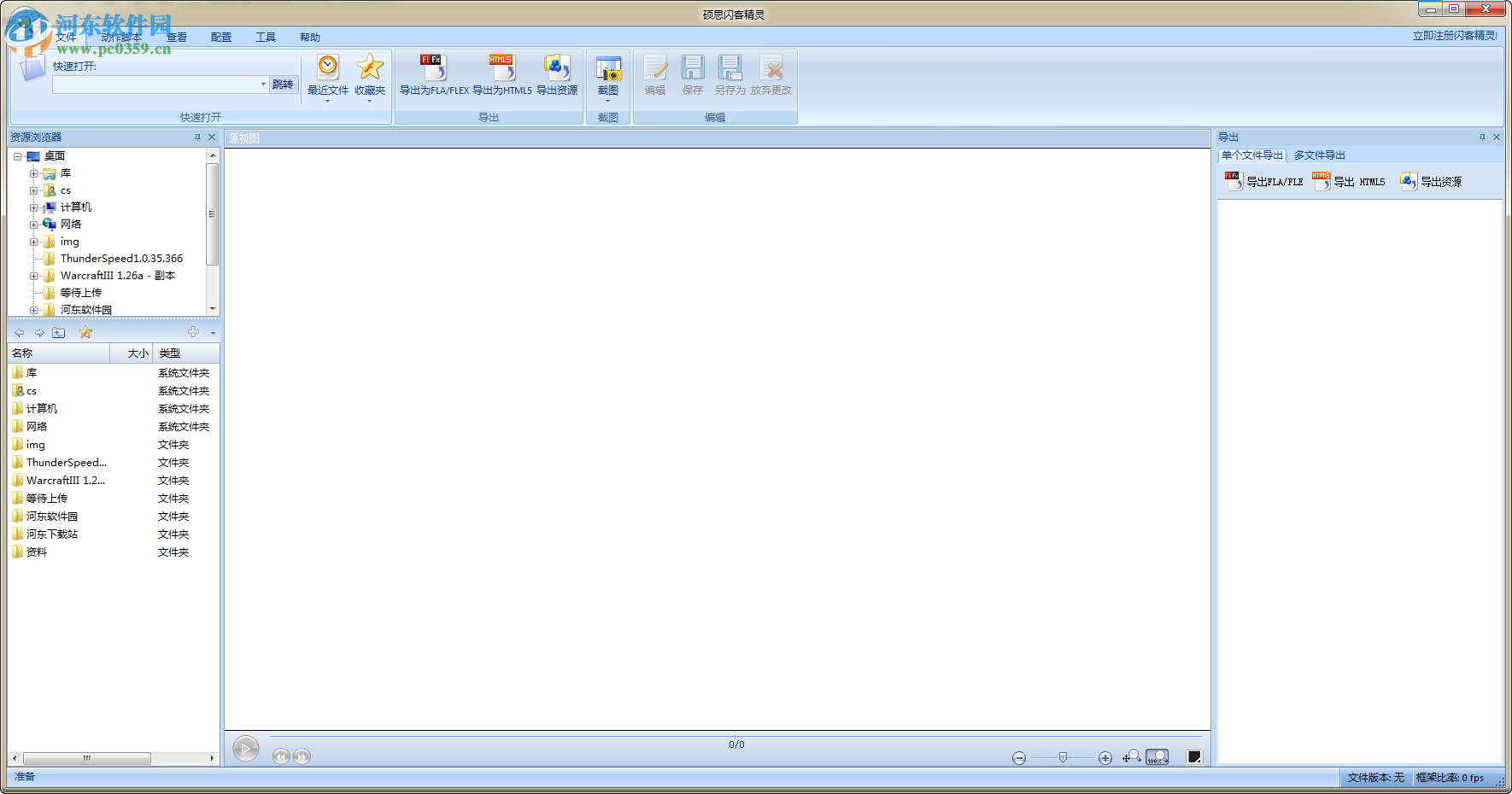
Task: Expand the 网络 node in the tree
Action: [x=34, y=225]
